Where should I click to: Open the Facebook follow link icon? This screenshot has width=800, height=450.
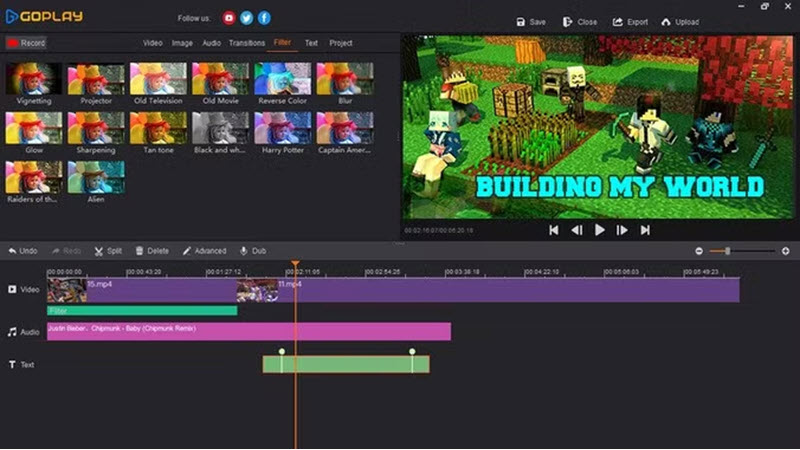(264, 18)
